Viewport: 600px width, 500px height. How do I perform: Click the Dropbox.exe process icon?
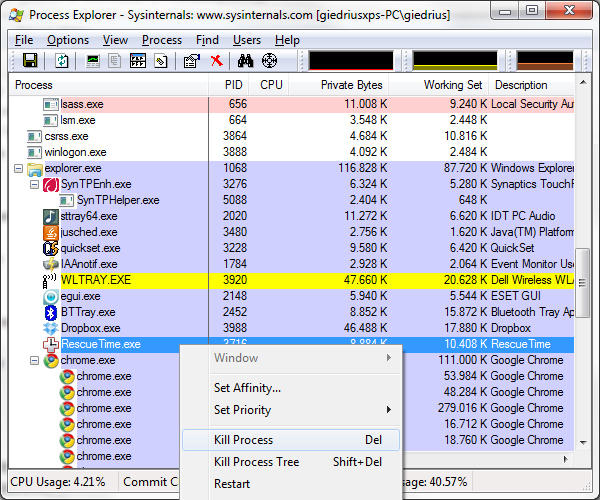tap(51, 328)
